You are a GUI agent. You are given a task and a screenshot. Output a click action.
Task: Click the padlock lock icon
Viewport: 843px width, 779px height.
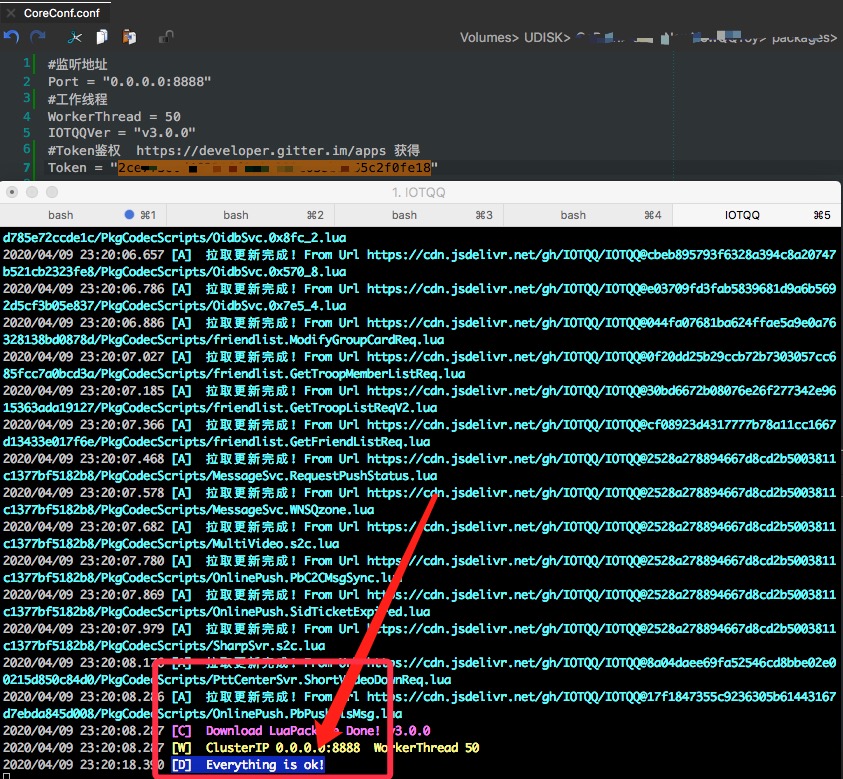[166, 37]
